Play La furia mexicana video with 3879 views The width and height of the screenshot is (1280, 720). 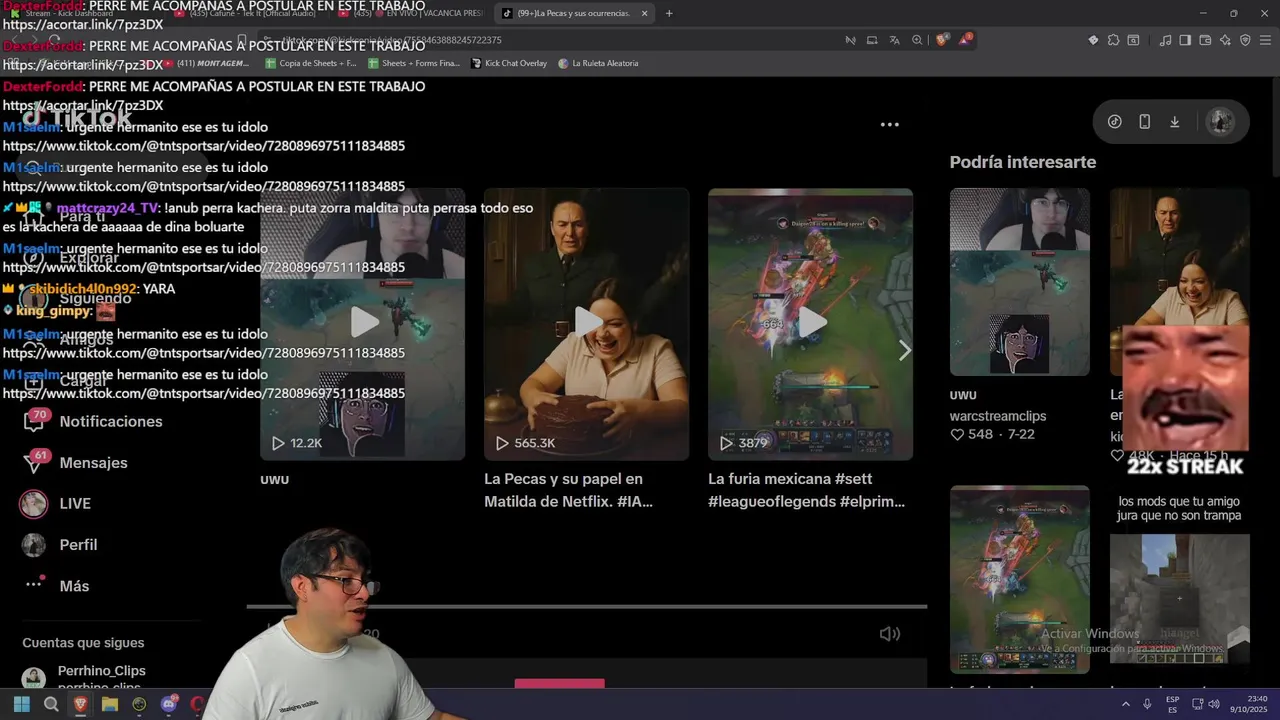[810, 324]
